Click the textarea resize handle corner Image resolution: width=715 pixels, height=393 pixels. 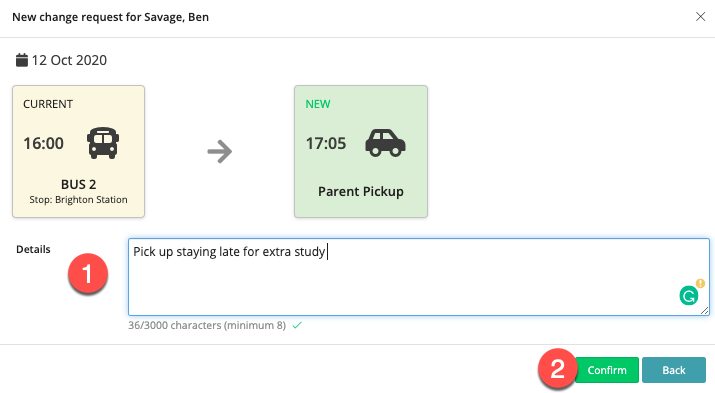[705, 310]
